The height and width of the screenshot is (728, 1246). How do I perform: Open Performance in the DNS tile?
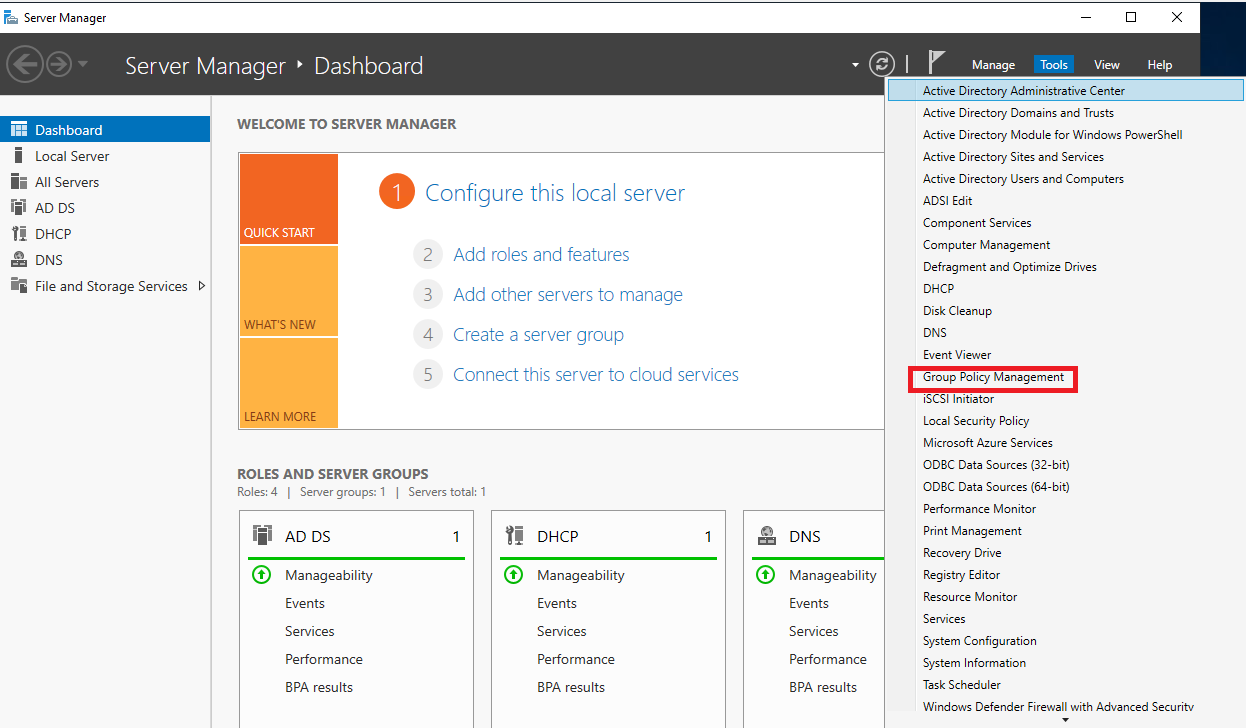[828, 659]
